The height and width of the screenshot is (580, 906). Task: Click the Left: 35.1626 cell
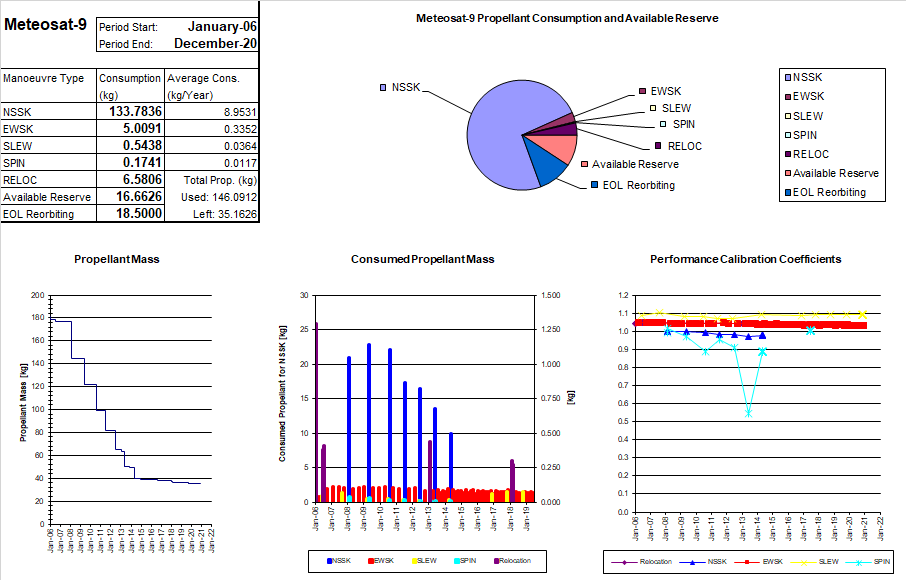click(225, 214)
